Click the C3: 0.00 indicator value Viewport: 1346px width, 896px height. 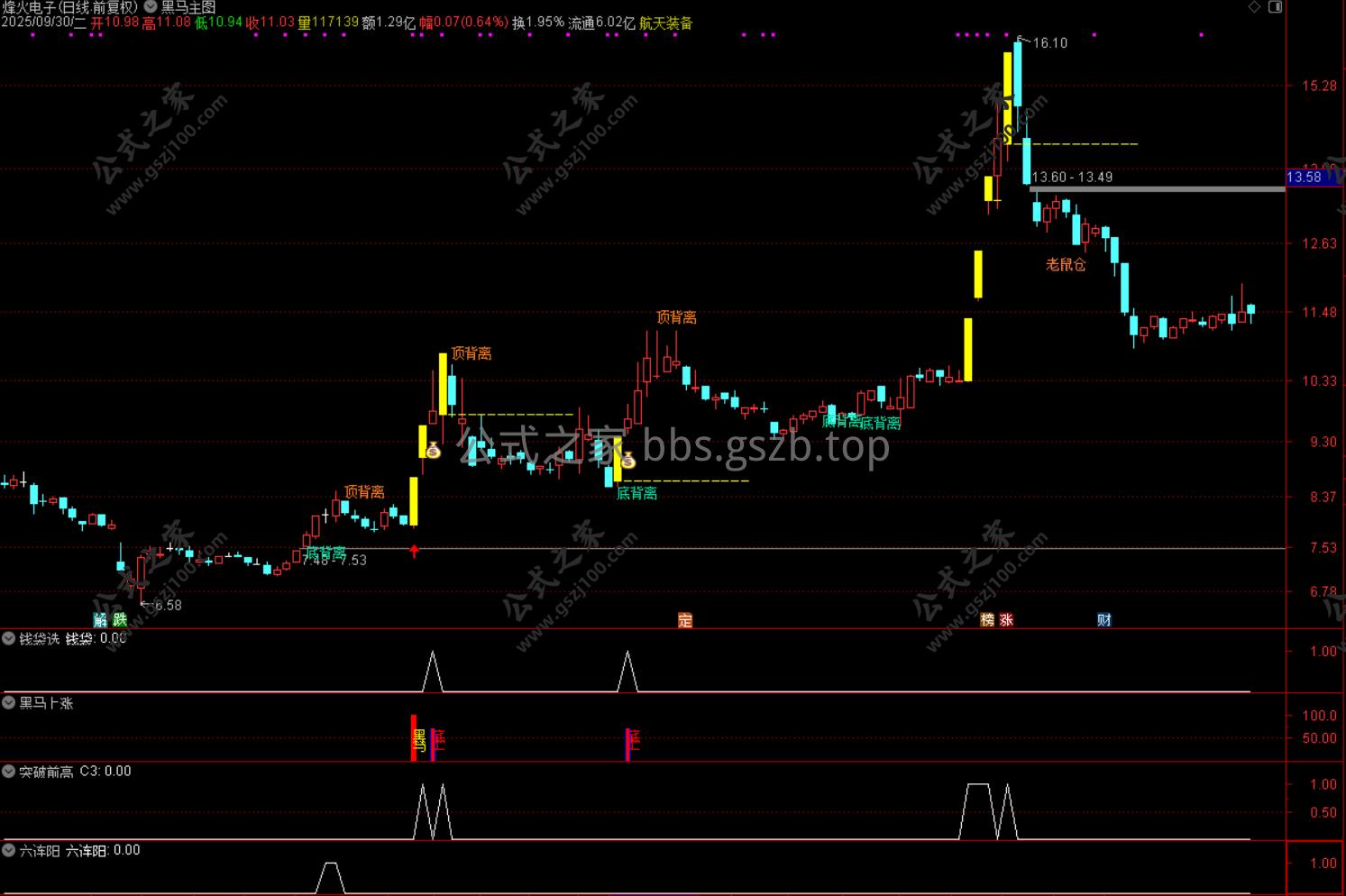click(105, 772)
